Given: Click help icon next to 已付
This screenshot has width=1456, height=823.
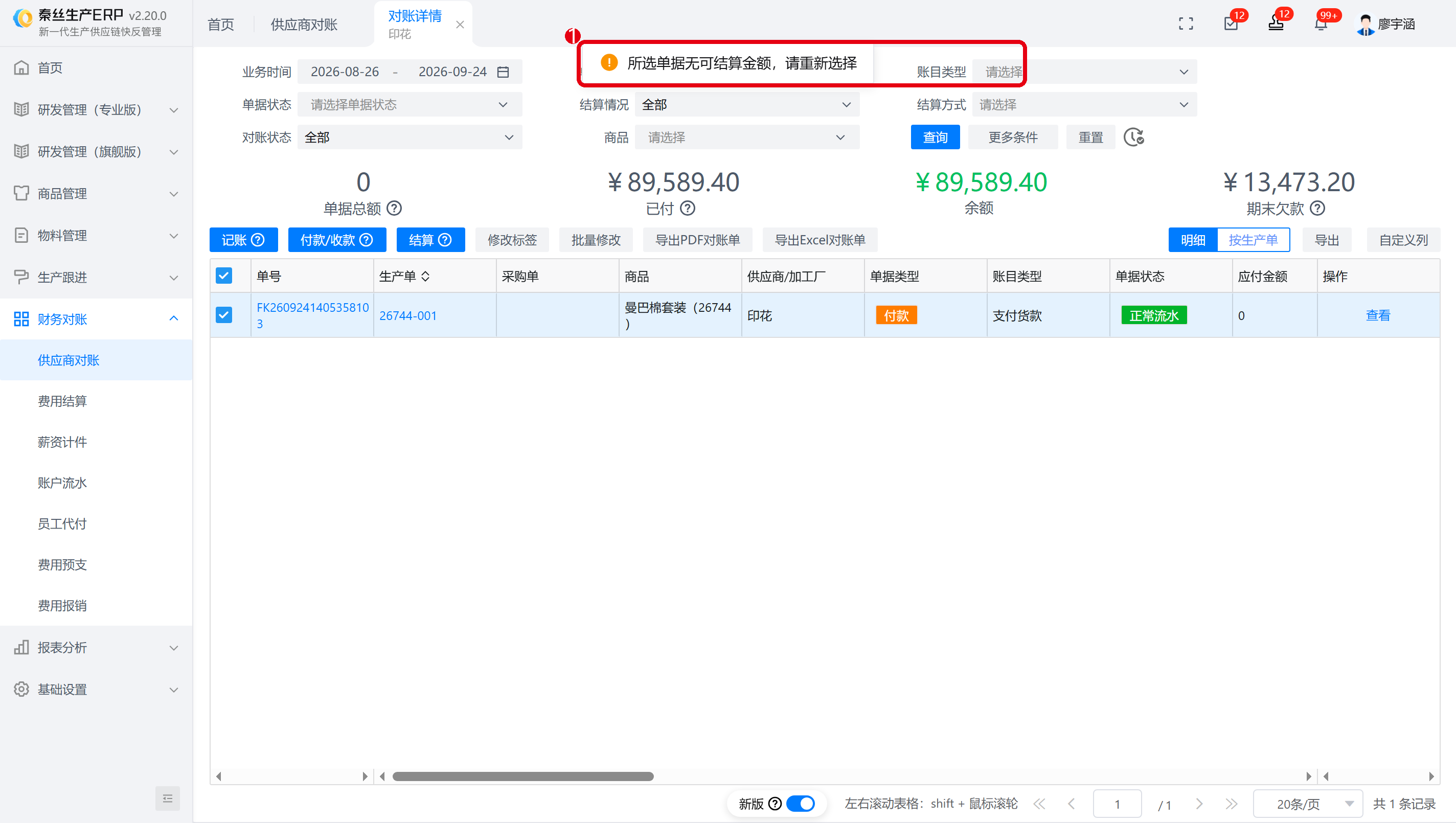Looking at the screenshot, I should pos(687,208).
